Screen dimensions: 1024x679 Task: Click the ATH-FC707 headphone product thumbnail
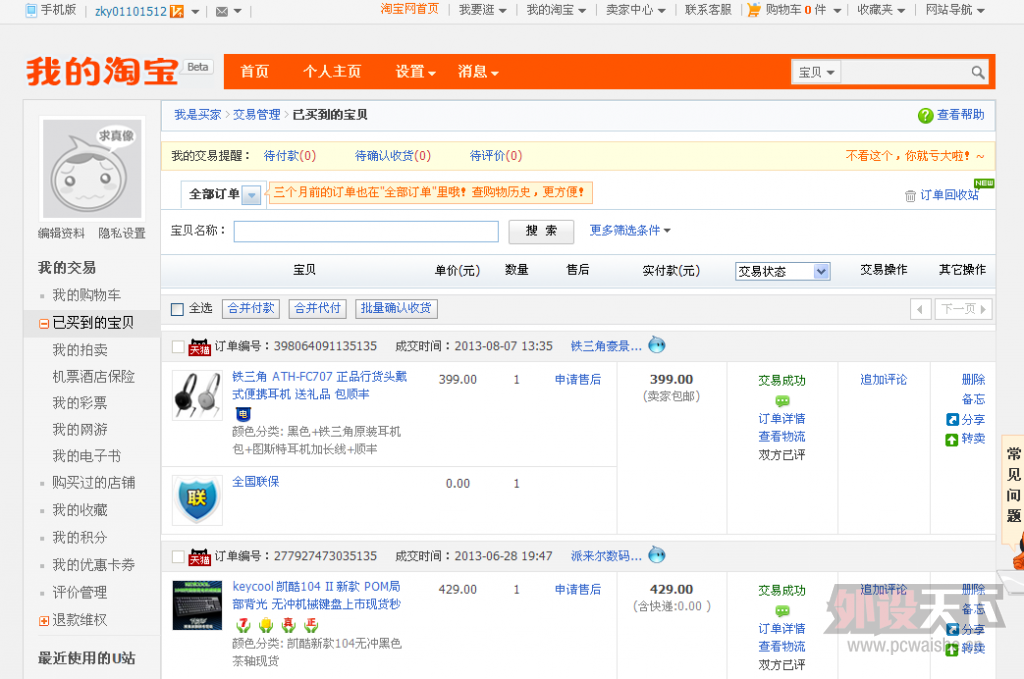coord(197,396)
